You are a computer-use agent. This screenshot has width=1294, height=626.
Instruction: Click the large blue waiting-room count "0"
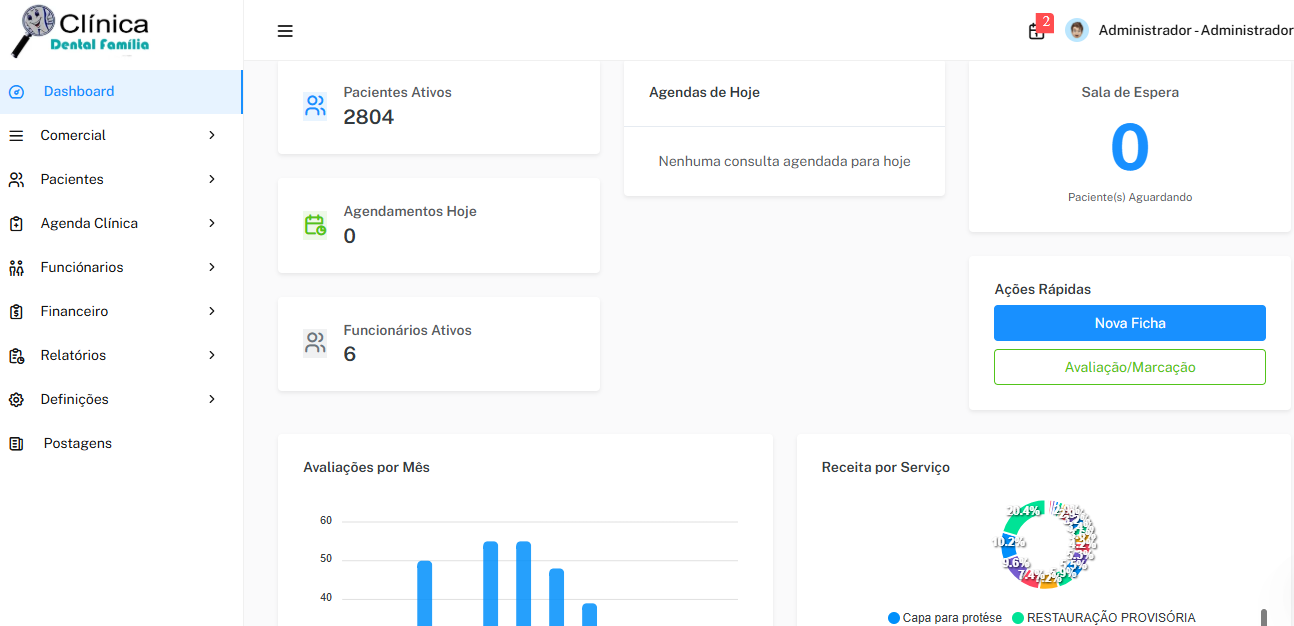pyautogui.click(x=1130, y=148)
